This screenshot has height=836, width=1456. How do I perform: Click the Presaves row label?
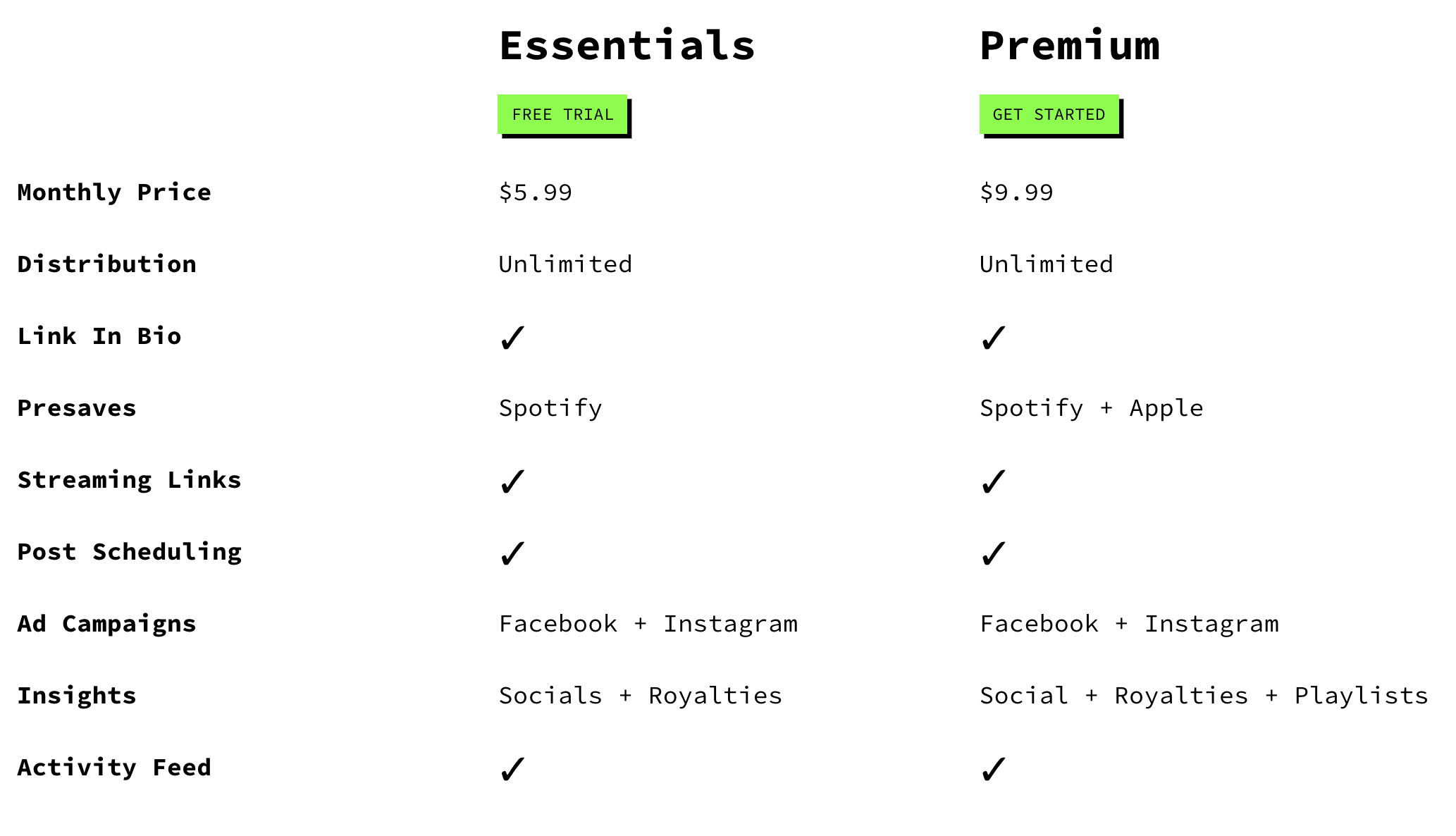(x=77, y=408)
